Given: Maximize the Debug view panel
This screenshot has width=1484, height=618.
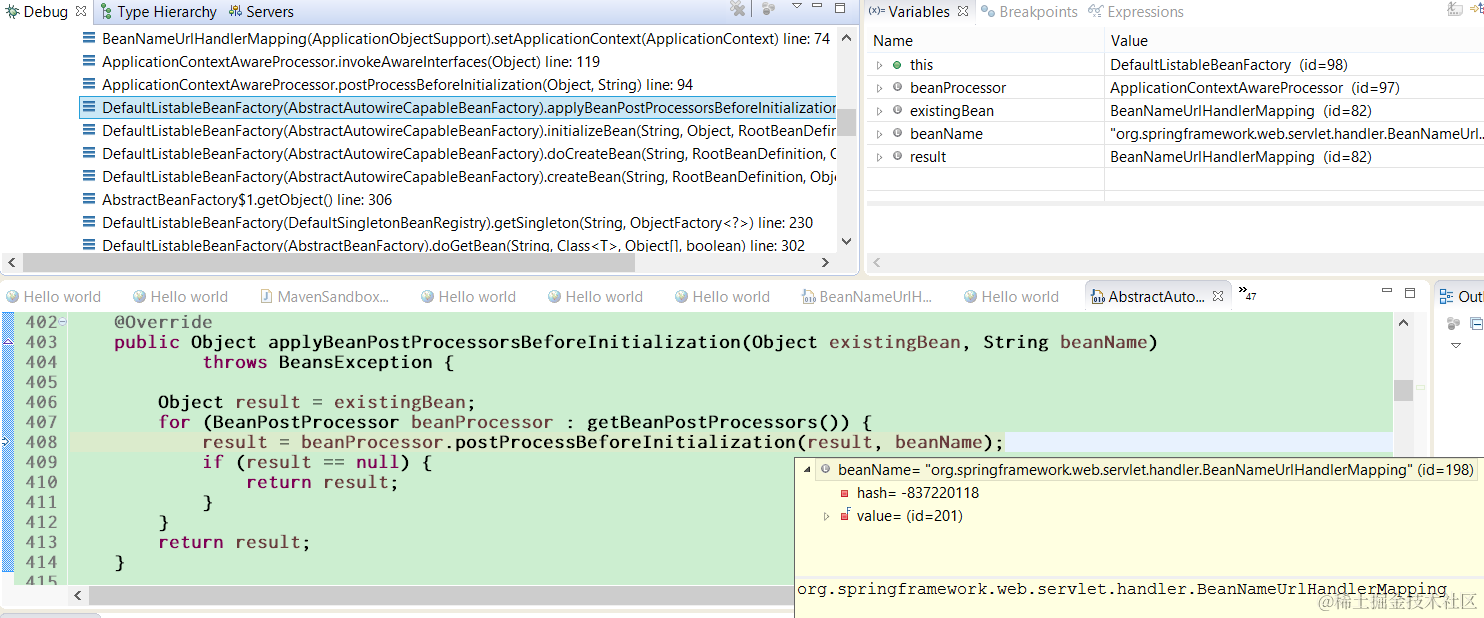Looking at the screenshot, I should tap(842, 7).
